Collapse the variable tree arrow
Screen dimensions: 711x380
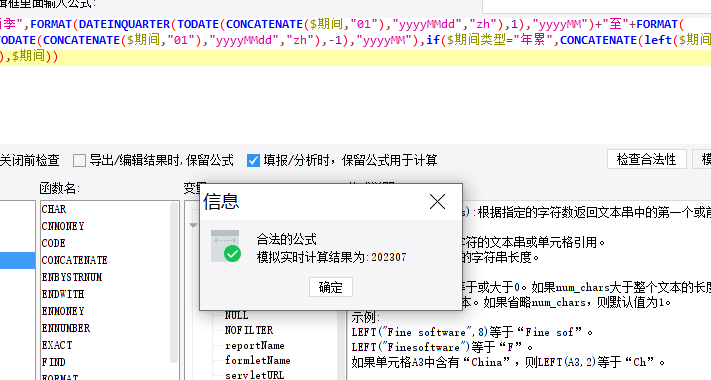click(x=193, y=225)
